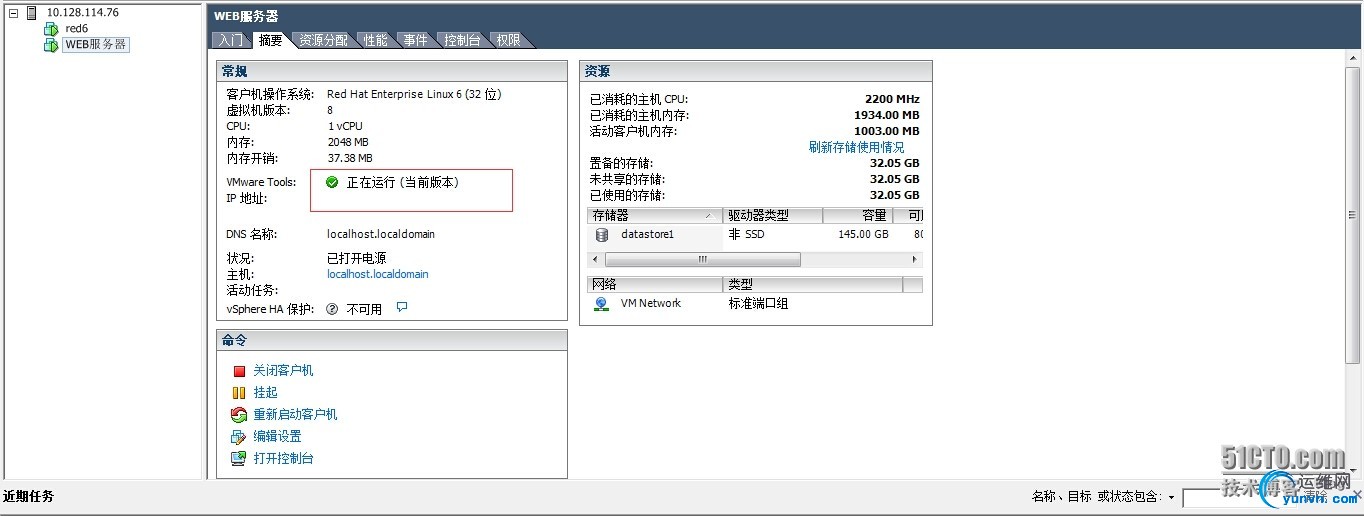Click the VM Network icon
The width and height of the screenshot is (1364, 516).
pyautogui.click(x=601, y=304)
